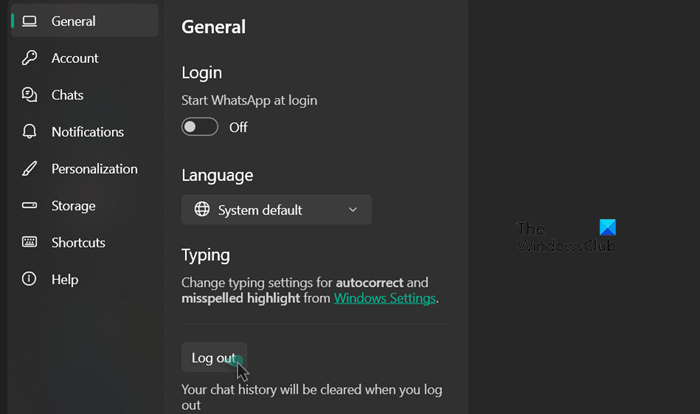The image size is (700, 414).
Task: Click the General laptop icon
Action: point(30,21)
